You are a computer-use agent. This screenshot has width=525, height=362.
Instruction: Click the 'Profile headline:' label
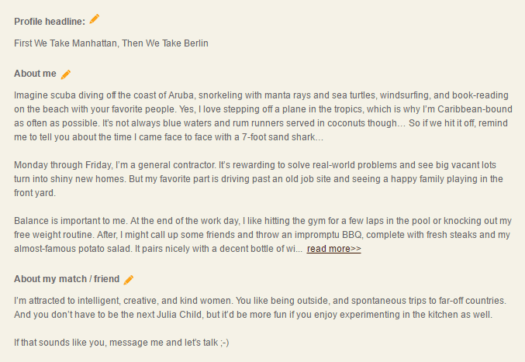point(50,21)
